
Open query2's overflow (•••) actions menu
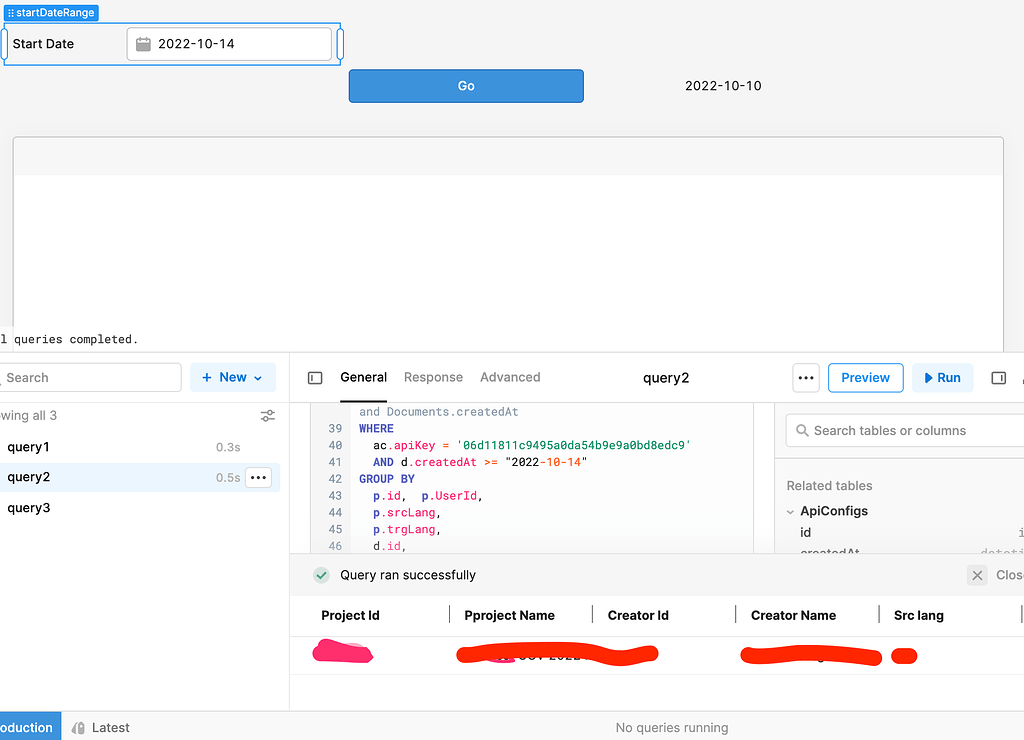pos(258,477)
